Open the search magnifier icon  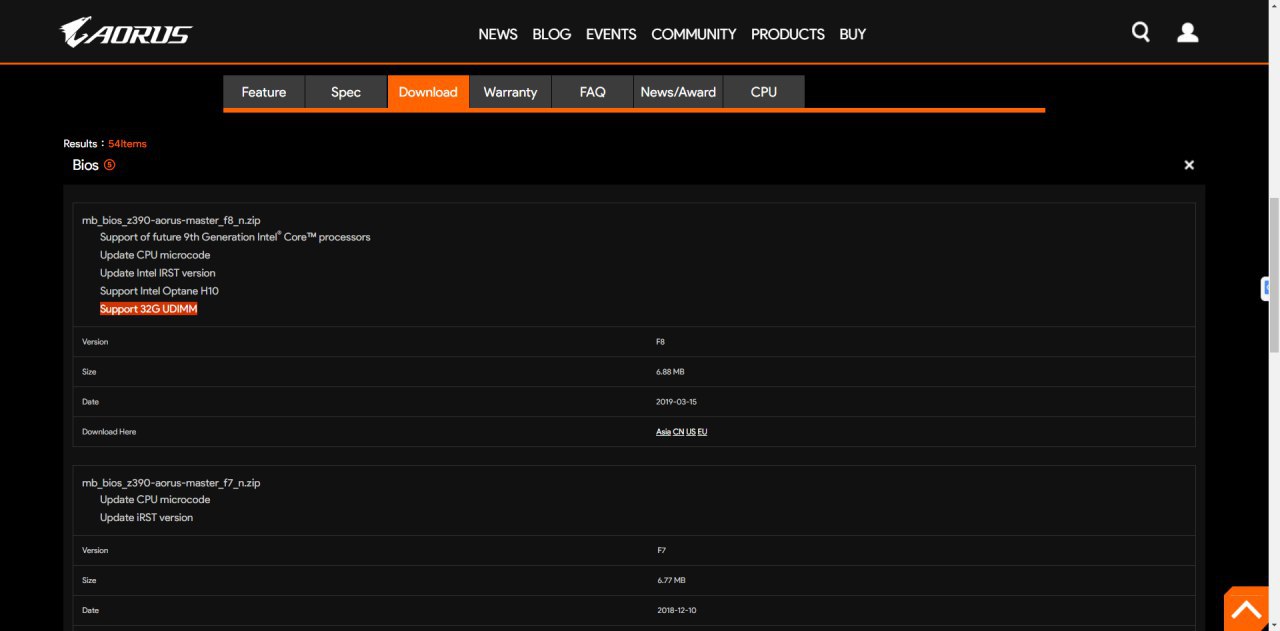(x=1141, y=32)
